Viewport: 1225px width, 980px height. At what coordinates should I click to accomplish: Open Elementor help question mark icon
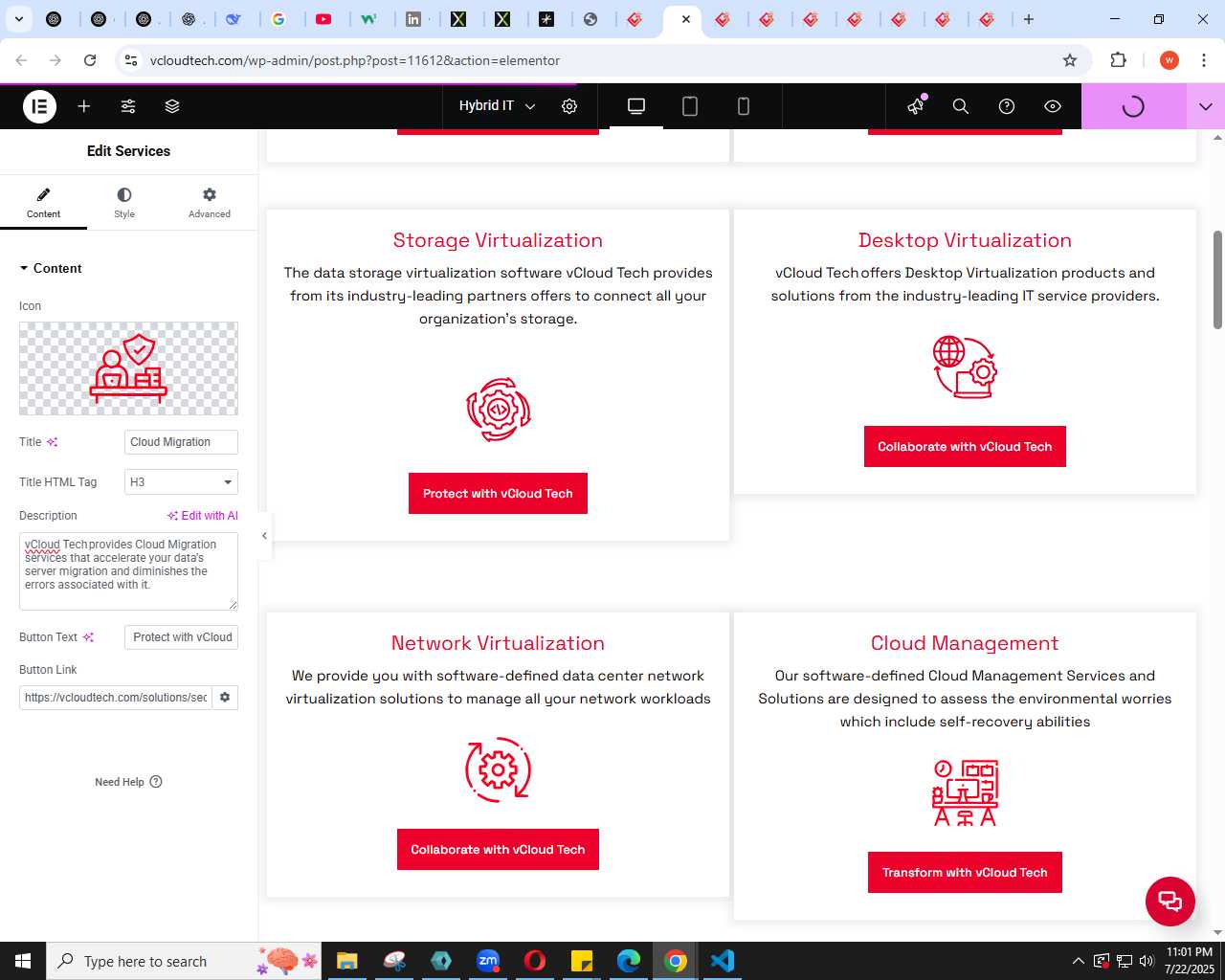tap(1007, 106)
